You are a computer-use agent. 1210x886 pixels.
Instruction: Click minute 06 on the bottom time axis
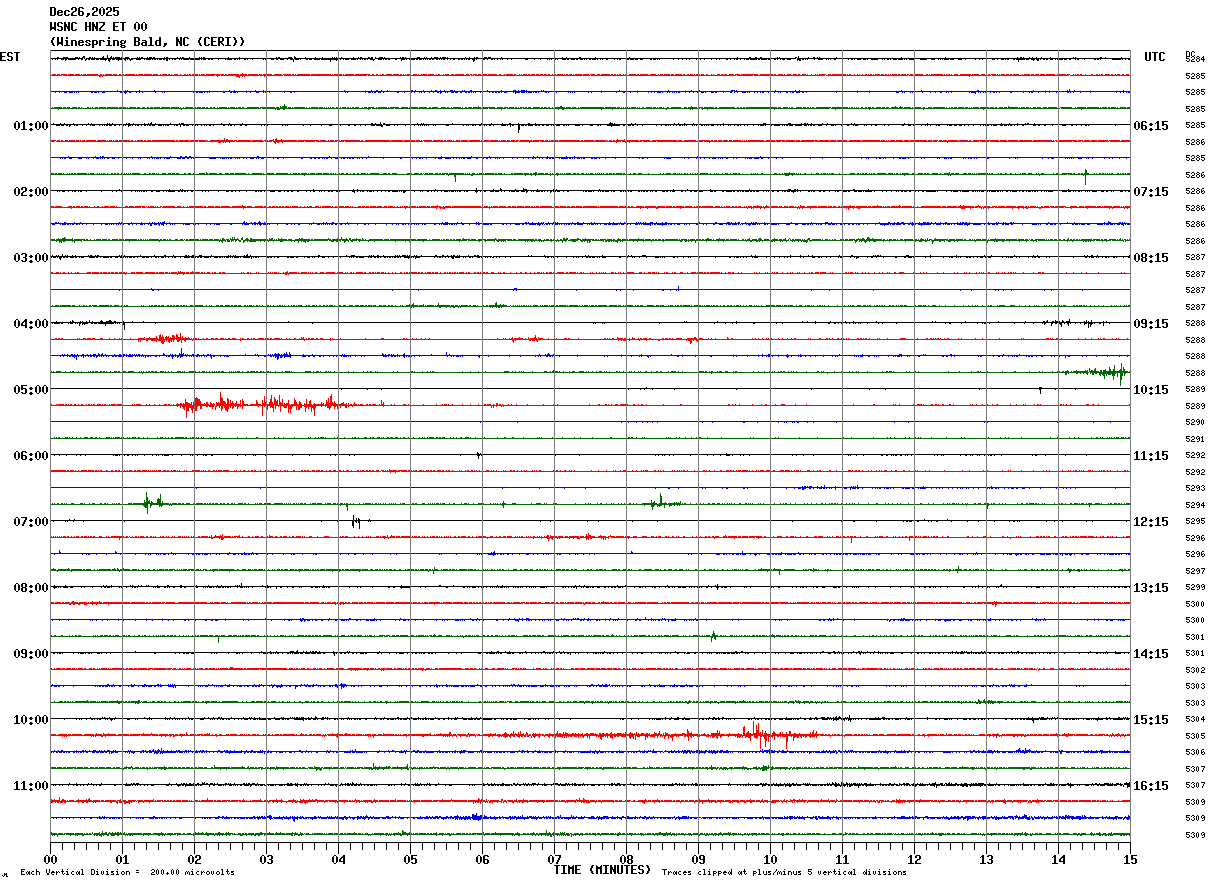[482, 859]
